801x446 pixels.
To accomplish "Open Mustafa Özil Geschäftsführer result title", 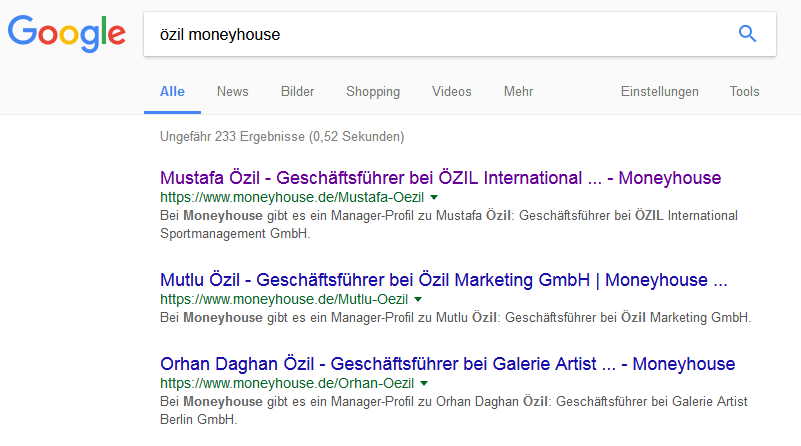I will coord(440,178).
